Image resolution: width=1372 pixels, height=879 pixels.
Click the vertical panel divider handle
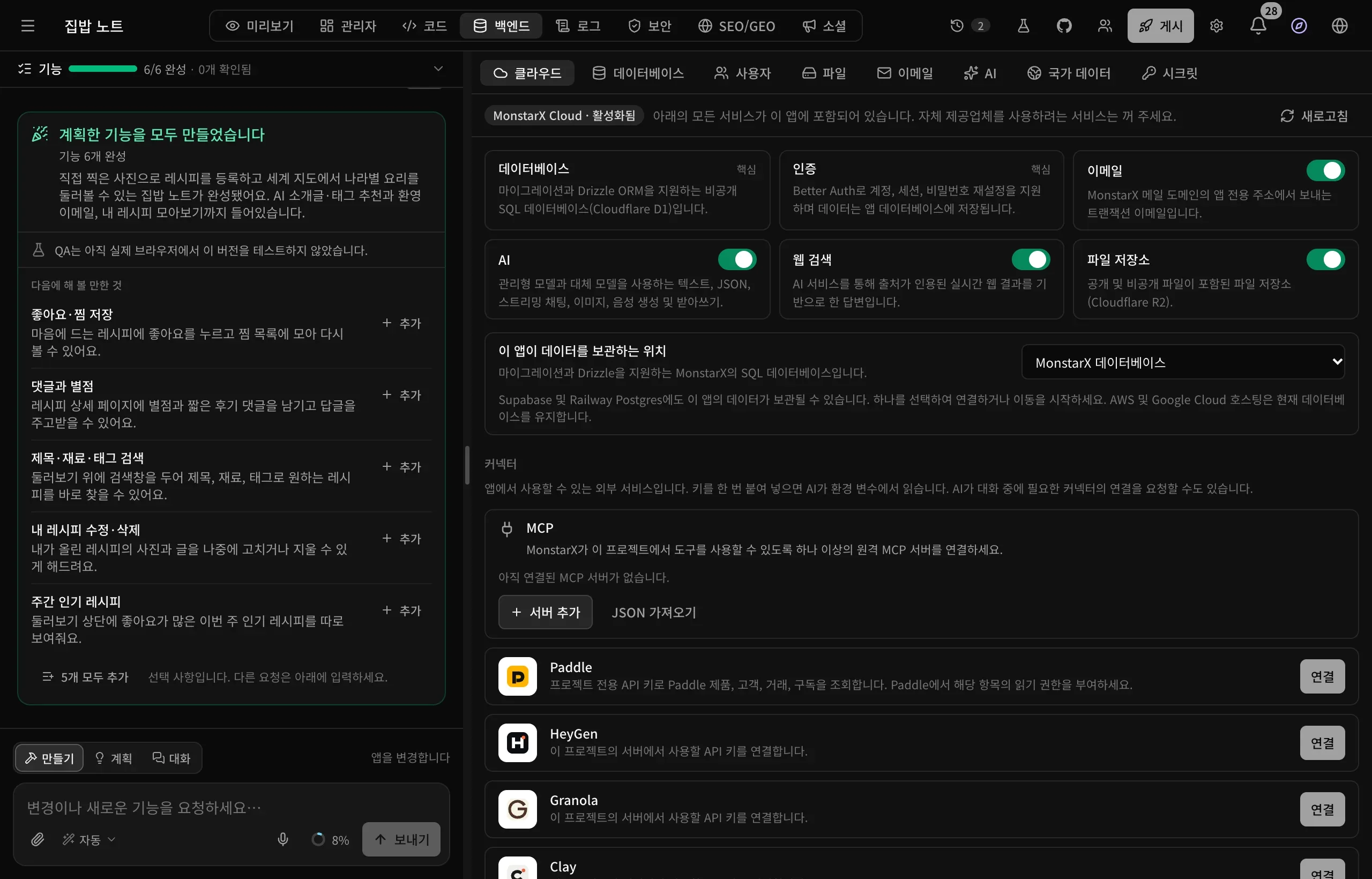(x=467, y=465)
